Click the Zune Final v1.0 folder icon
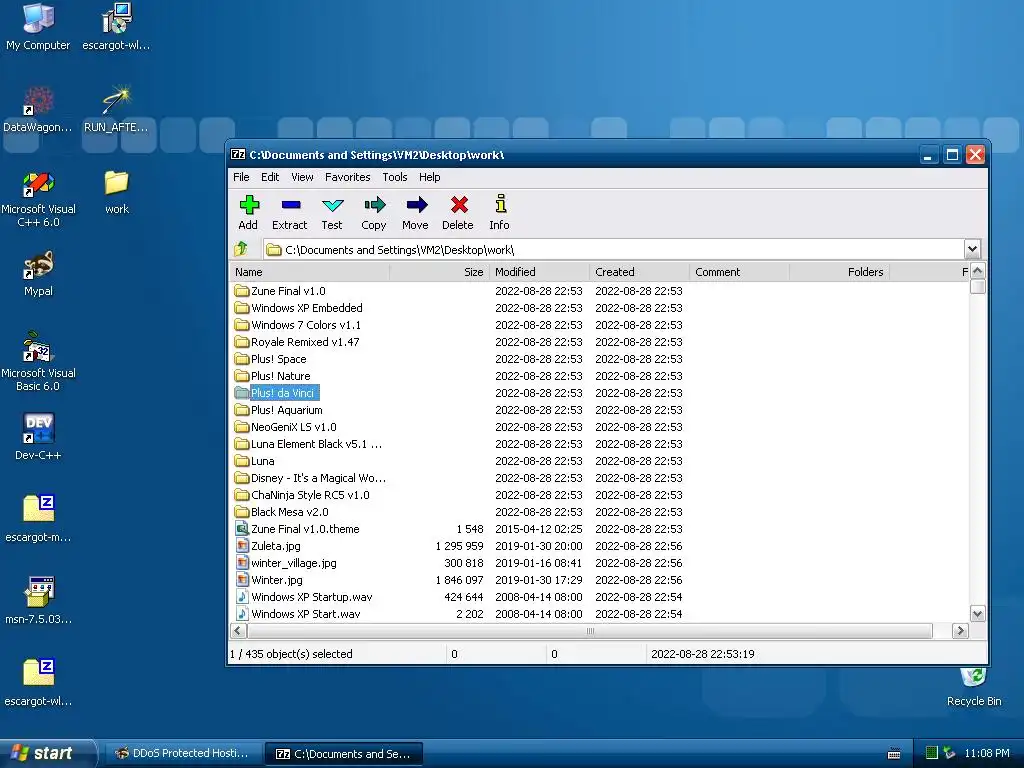Viewport: 1024px width, 768px height. click(x=242, y=291)
